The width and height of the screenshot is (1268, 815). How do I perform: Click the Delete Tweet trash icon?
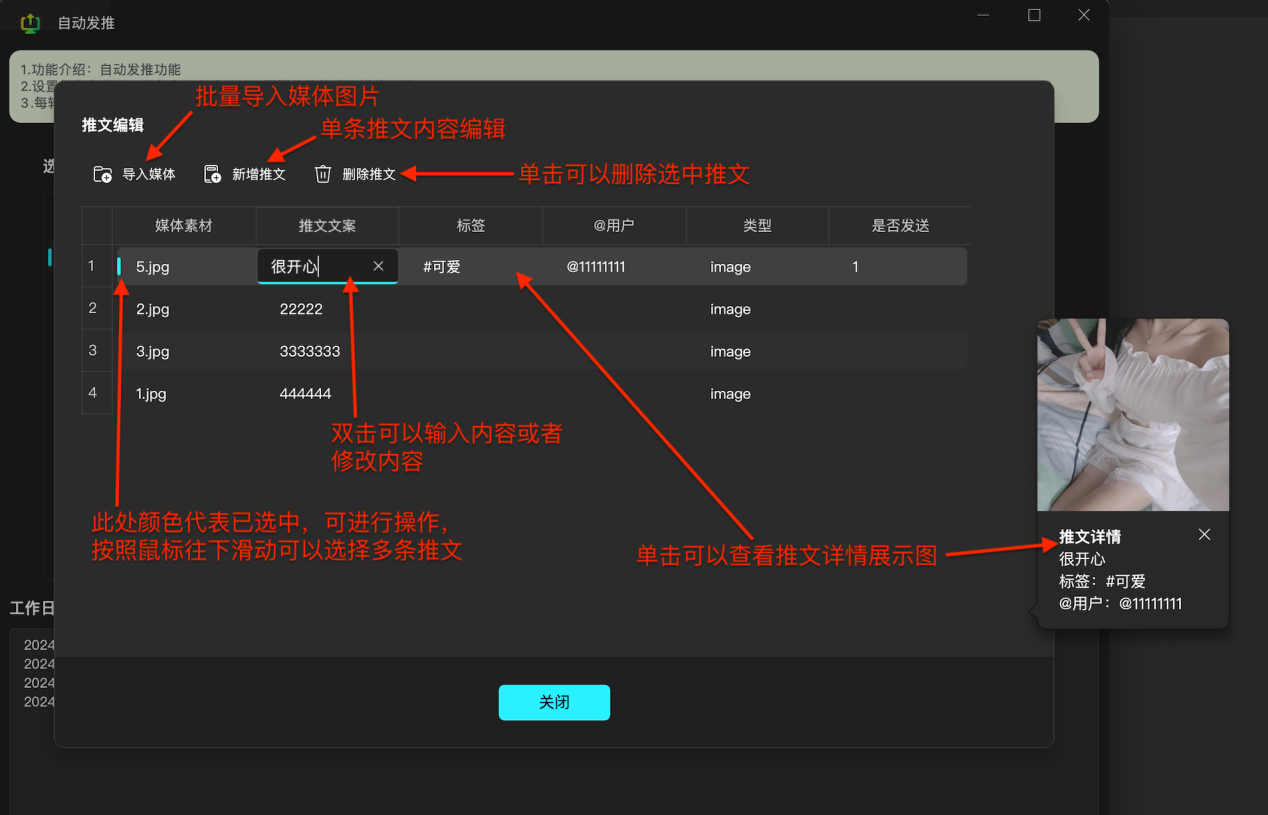[323, 174]
